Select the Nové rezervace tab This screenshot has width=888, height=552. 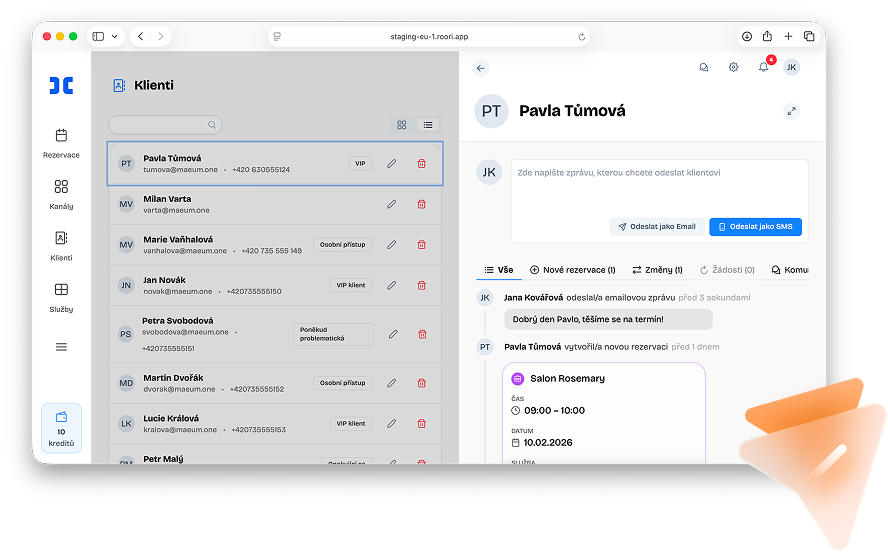(x=572, y=270)
